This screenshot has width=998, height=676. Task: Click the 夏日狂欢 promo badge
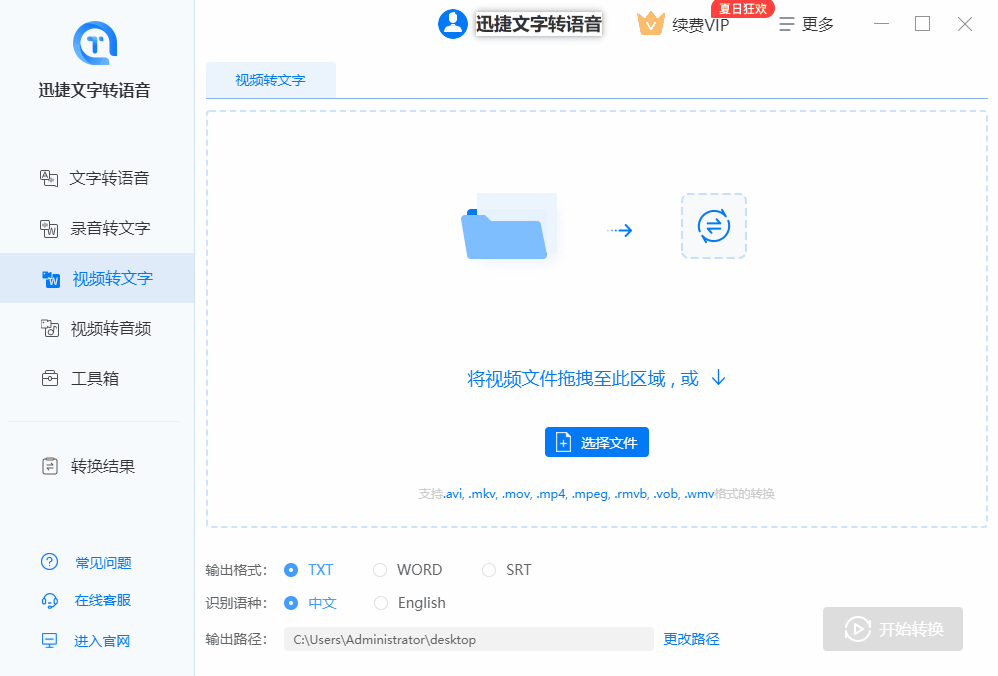[x=742, y=8]
